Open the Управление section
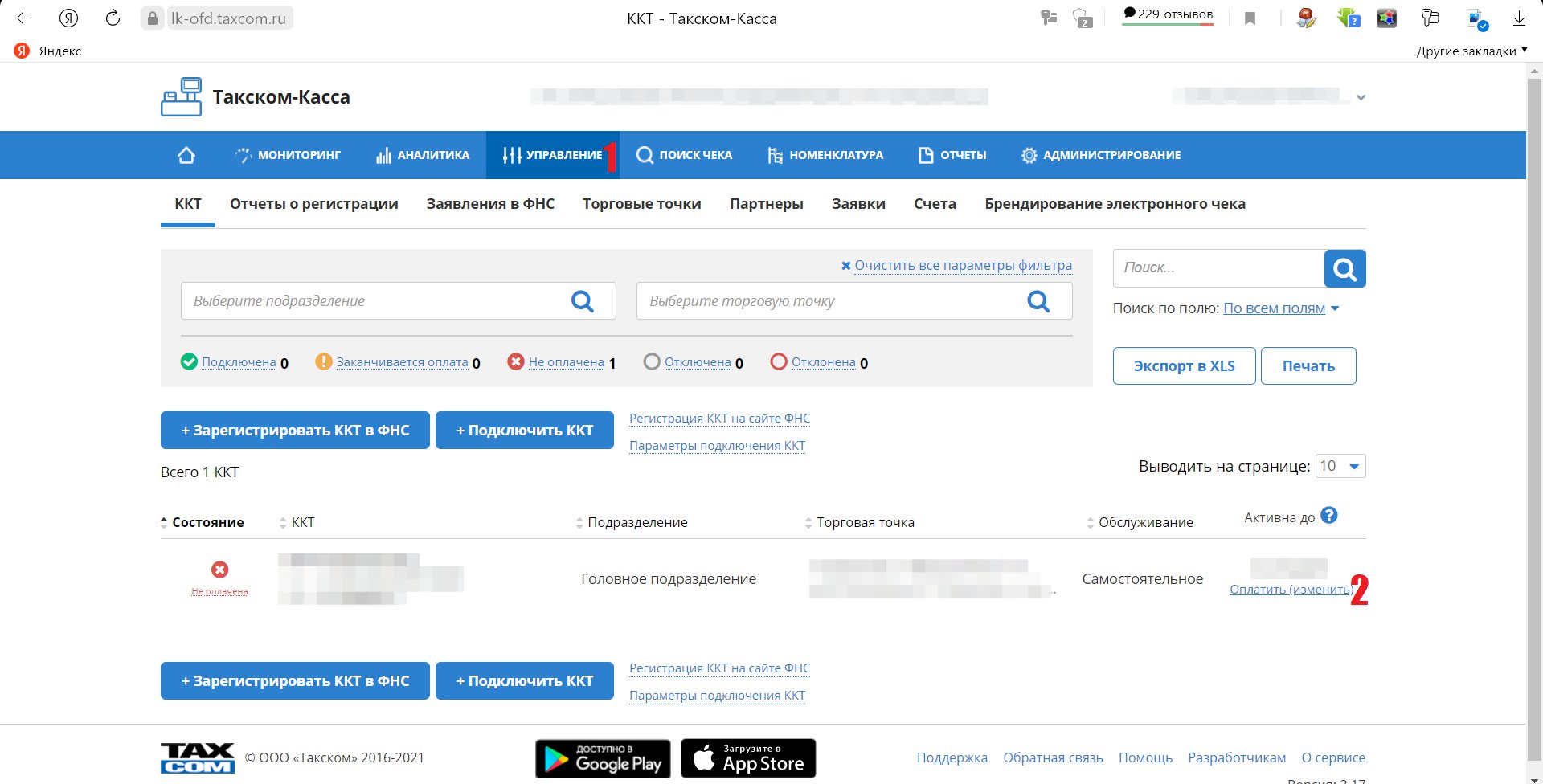This screenshot has height=784, width=1543. pos(552,155)
